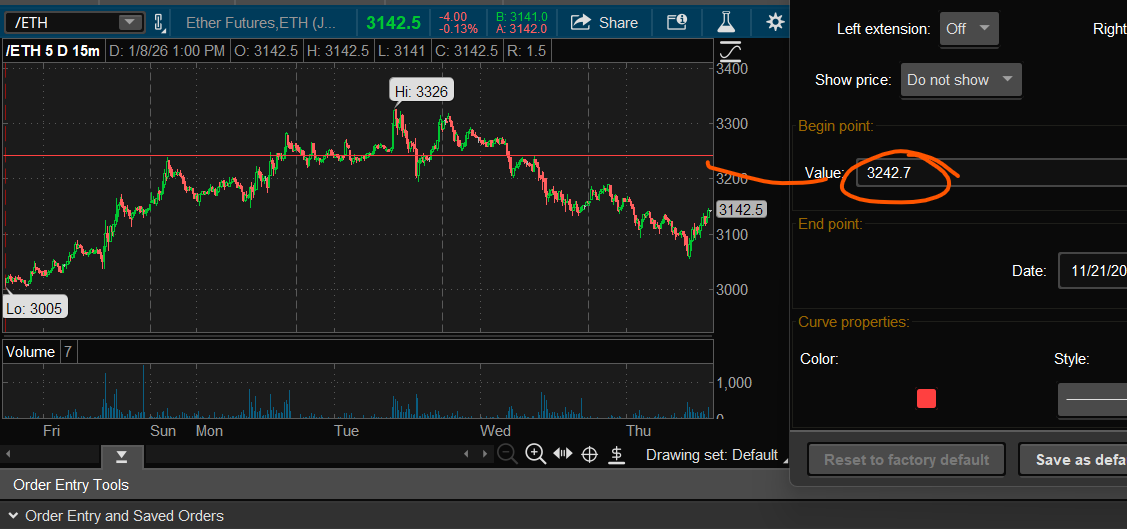Open chart settings gear icon
This screenshot has width=1127, height=529.
coord(775,22)
